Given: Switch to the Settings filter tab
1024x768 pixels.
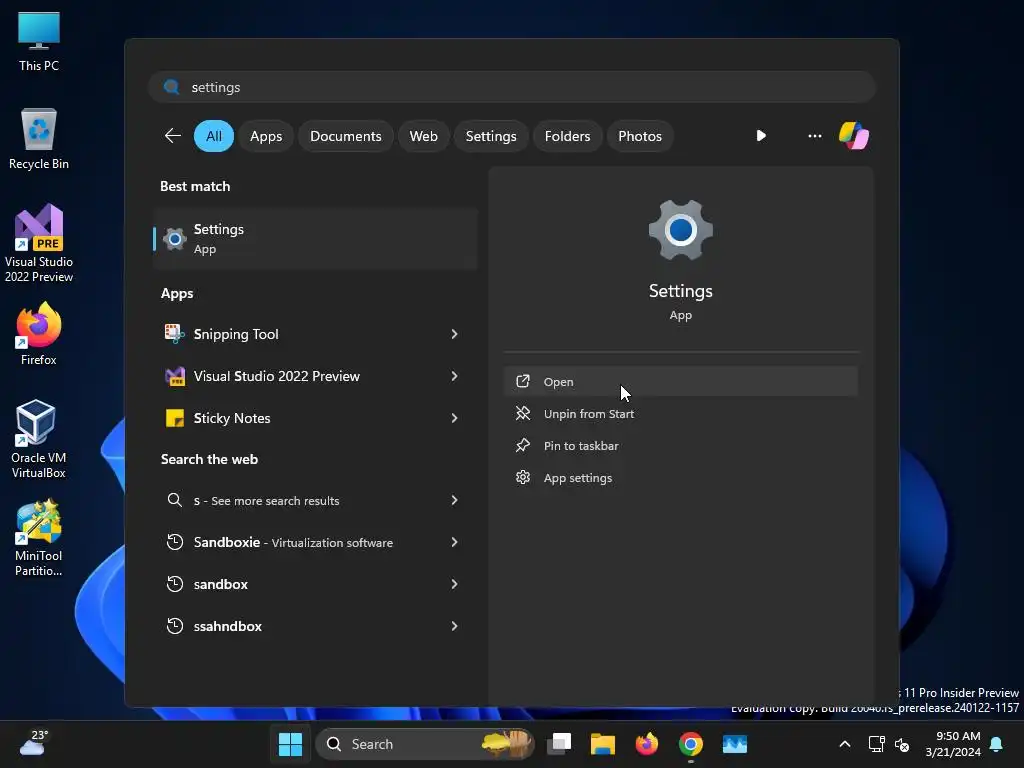Looking at the screenshot, I should [x=491, y=136].
